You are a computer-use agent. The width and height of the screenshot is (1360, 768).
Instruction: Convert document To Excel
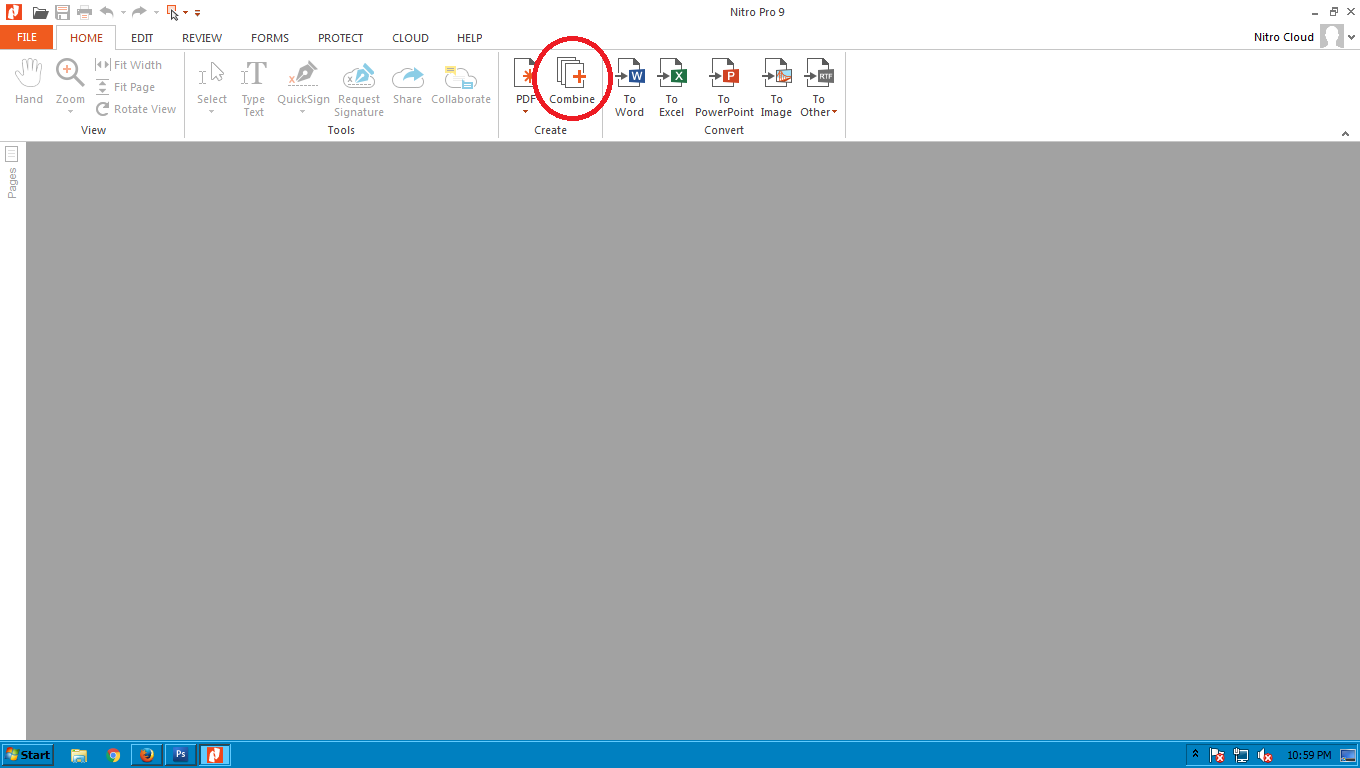[x=671, y=85]
